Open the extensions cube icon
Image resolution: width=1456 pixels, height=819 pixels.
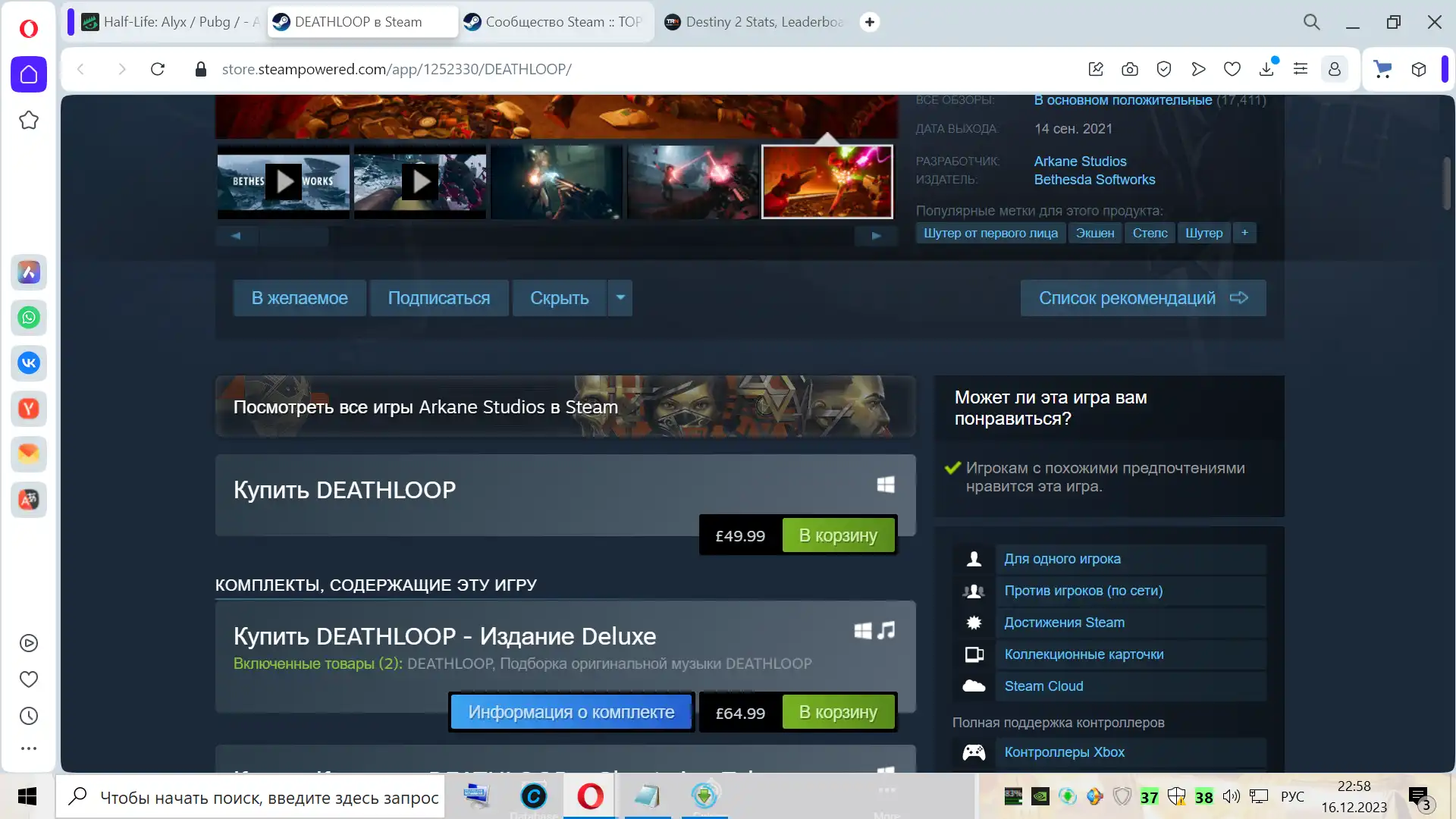(x=1419, y=69)
